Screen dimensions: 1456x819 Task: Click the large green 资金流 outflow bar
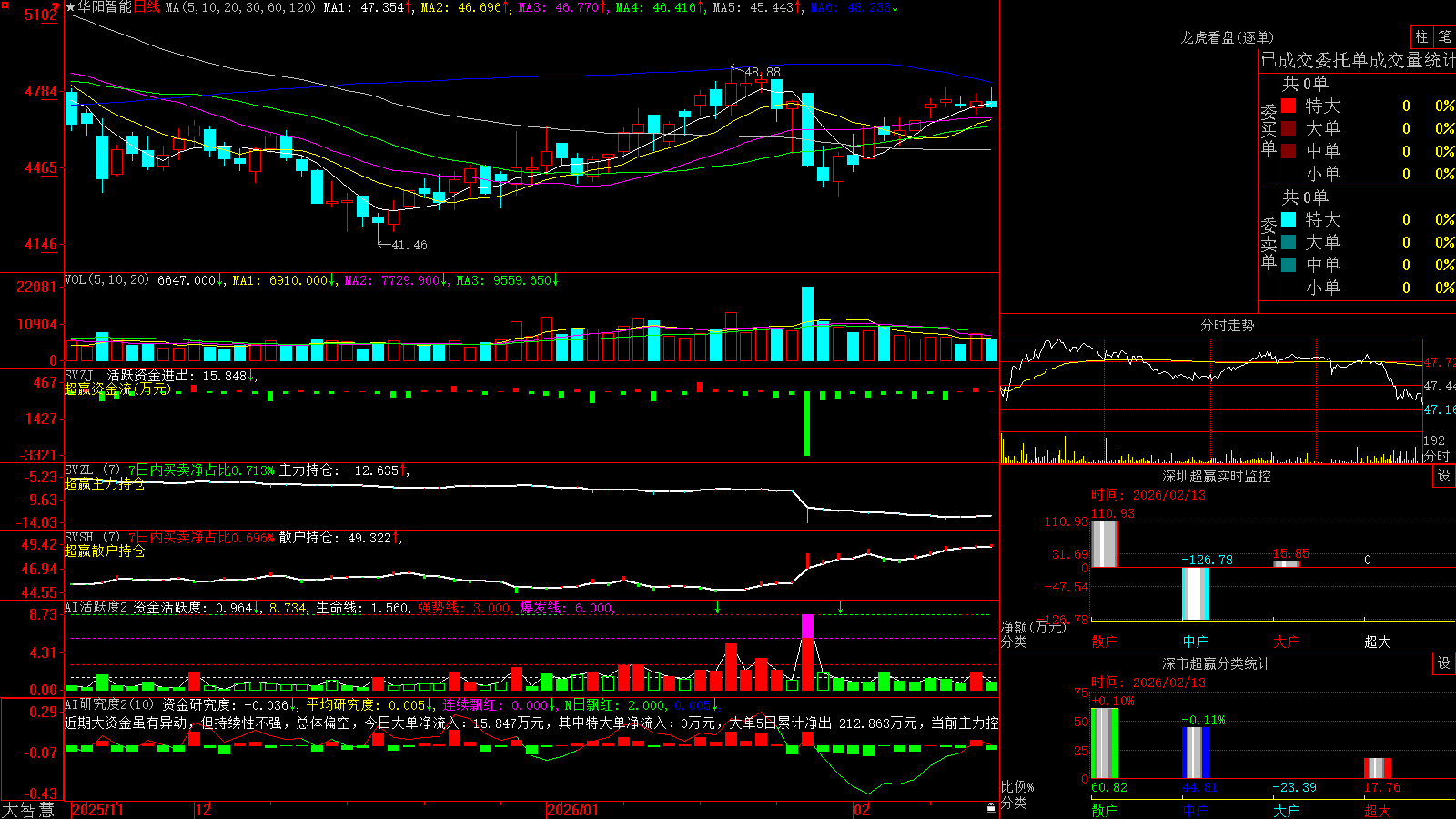point(807,424)
